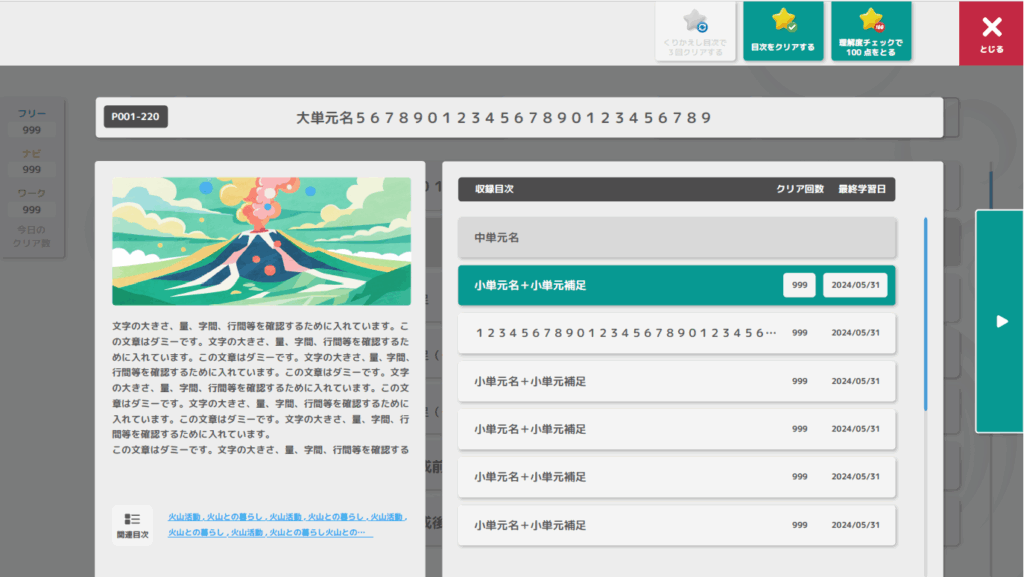The width and height of the screenshot is (1024, 577).
Task: Click the 2024/05/31 date in highlighted row
Action: pos(855,285)
